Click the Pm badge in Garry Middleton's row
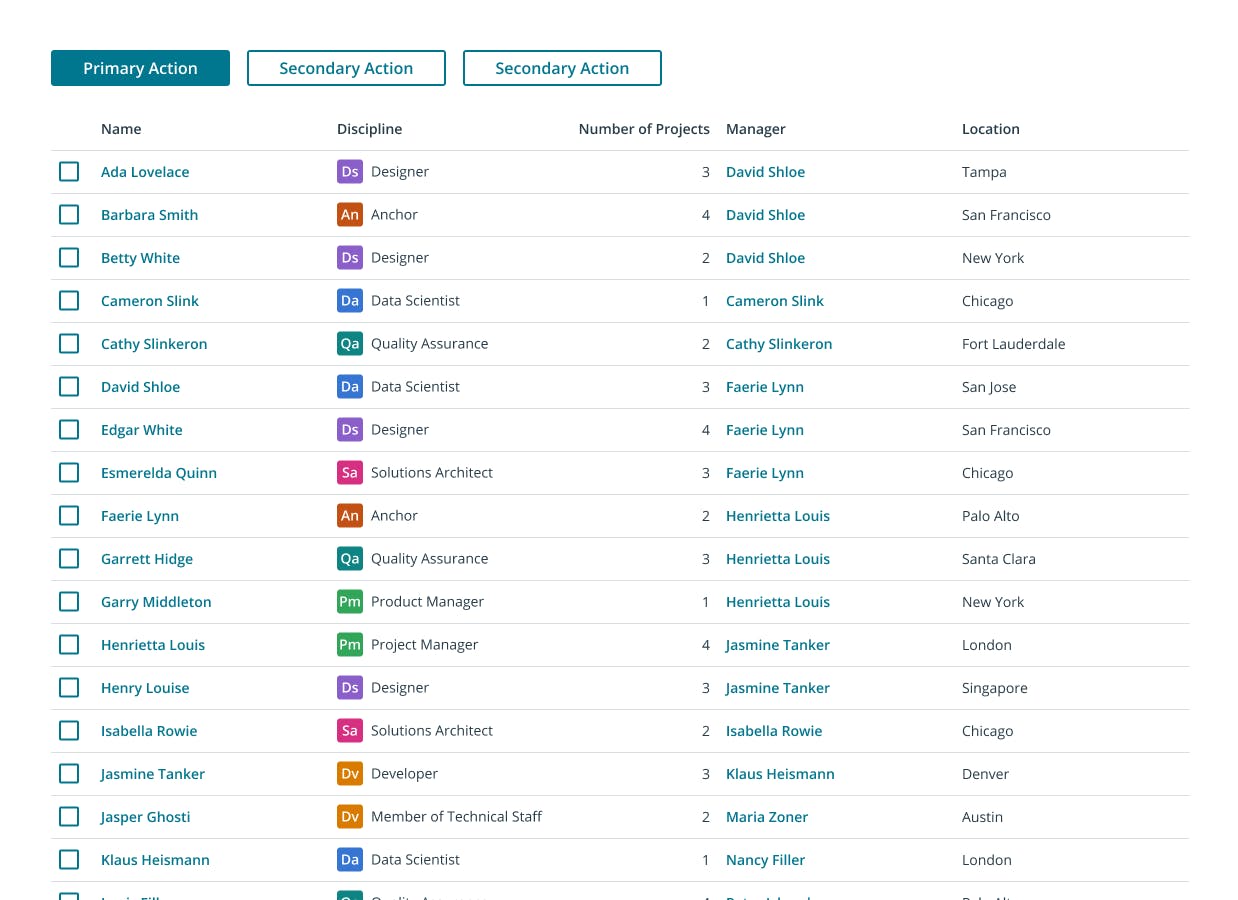Viewport: 1238px width, 900px height. [x=349, y=602]
